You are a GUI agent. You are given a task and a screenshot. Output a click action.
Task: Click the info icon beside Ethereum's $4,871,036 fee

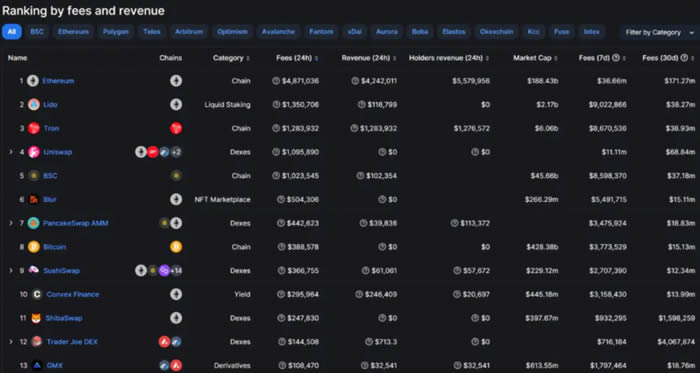(x=276, y=81)
